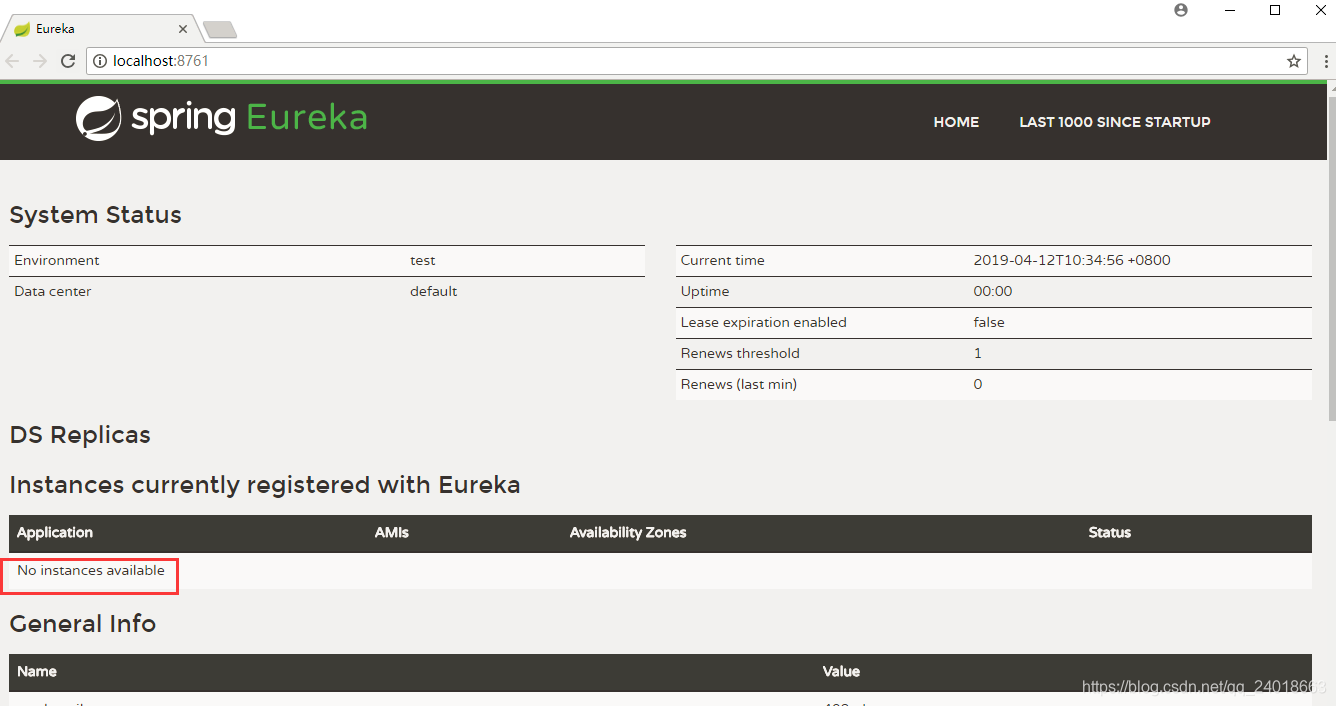The width and height of the screenshot is (1336, 706).
Task: Click the System Status heading
Action: pos(95,215)
